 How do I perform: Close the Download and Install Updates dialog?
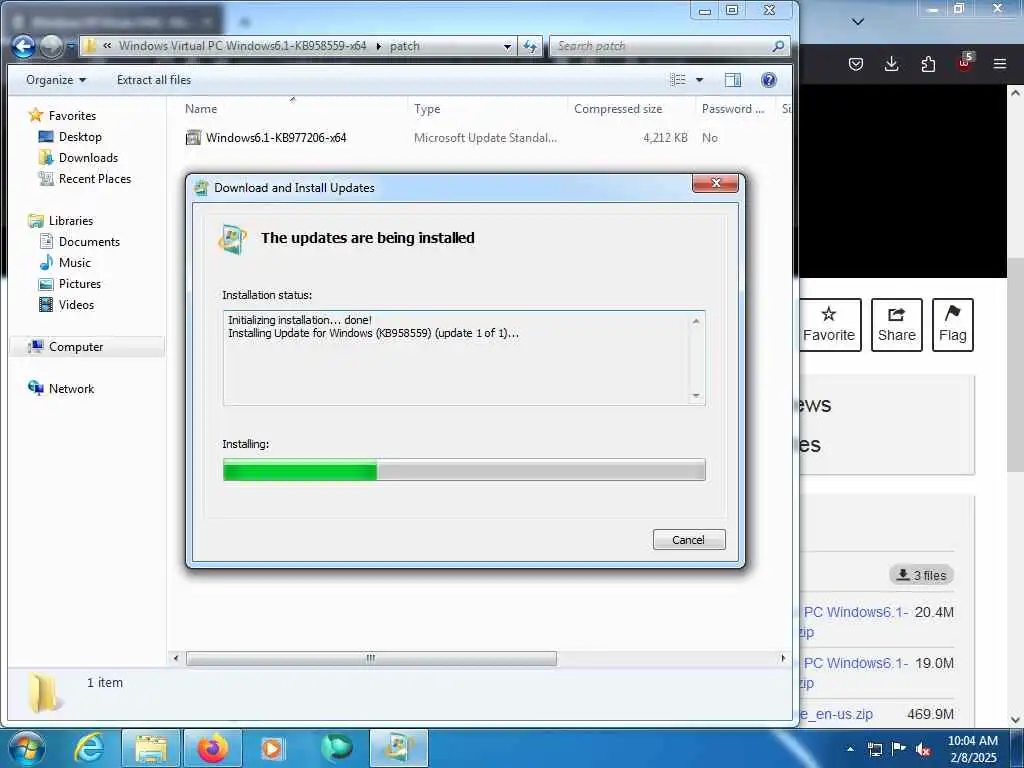tap(715, 184)
